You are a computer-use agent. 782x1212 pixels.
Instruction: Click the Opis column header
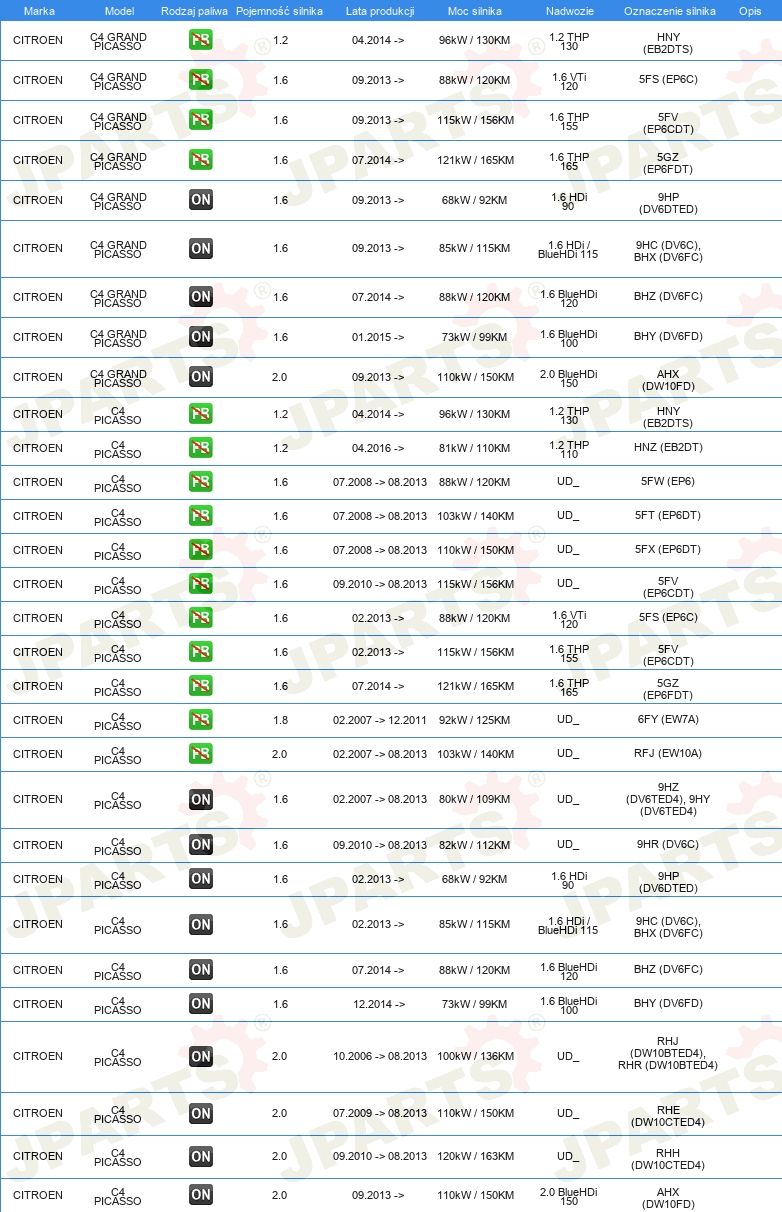[750, 10]
